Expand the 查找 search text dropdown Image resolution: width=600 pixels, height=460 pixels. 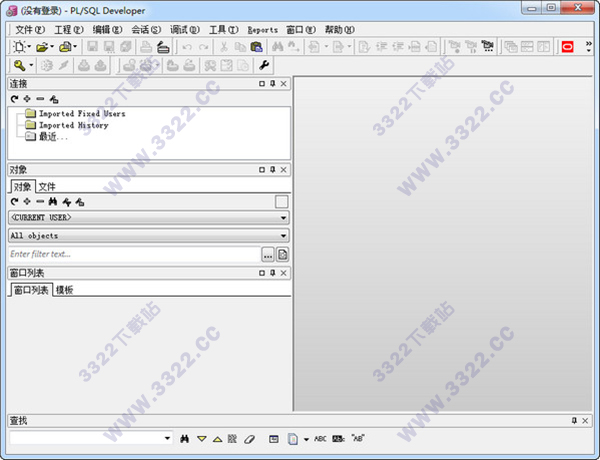click(167, 438)
